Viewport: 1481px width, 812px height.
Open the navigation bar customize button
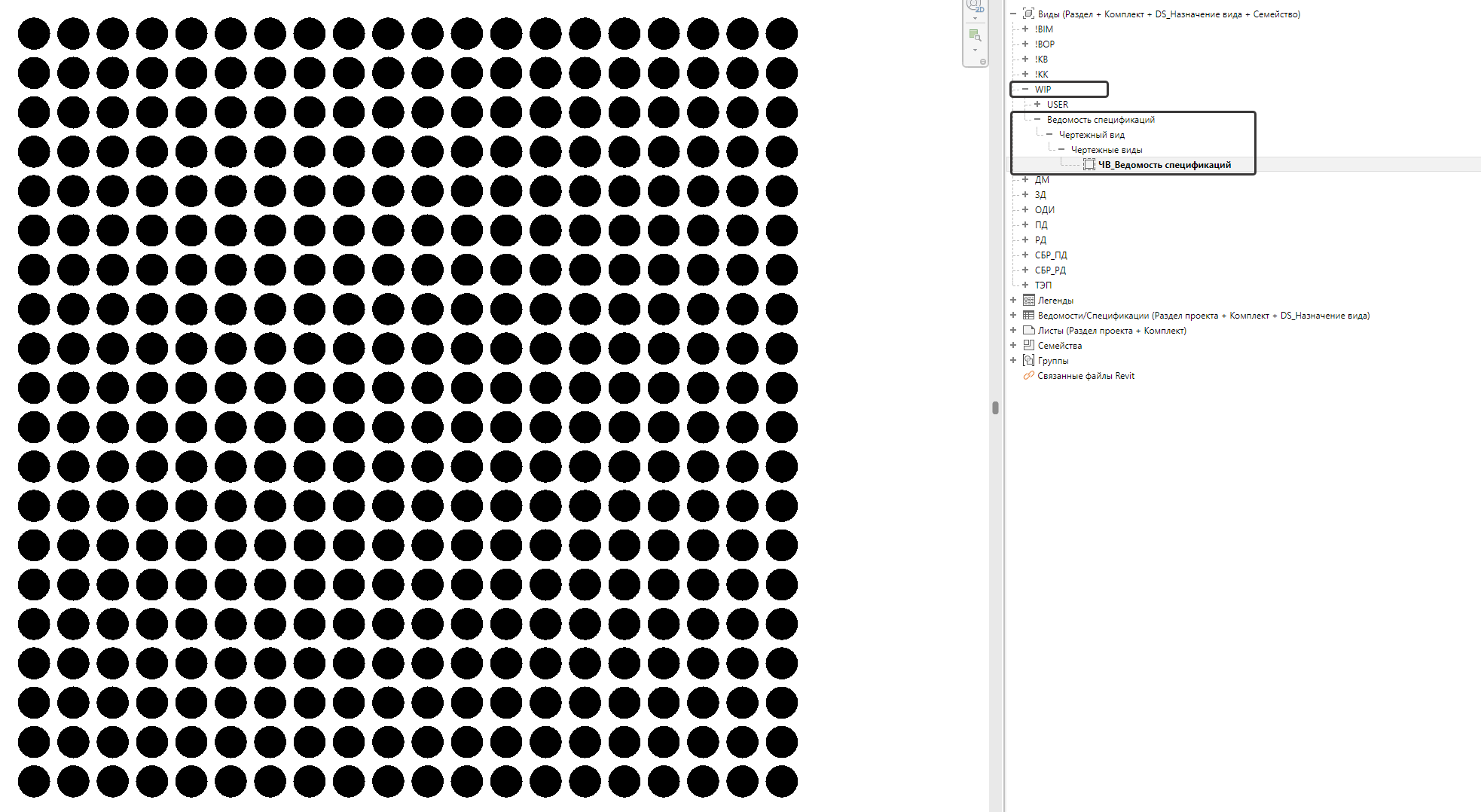click(x=983, y=62)
